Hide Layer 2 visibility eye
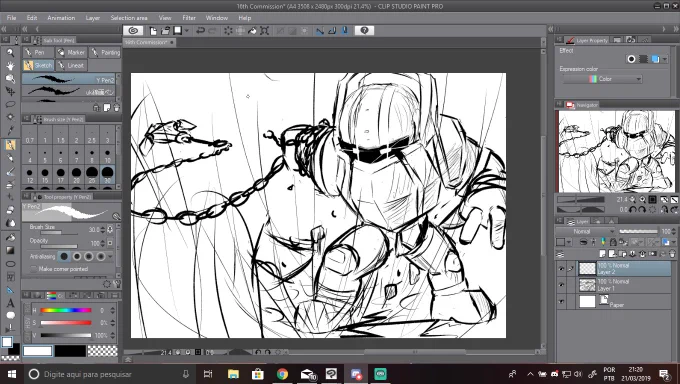Image resolution: width=680 pixels, height=384 pixels. (x=562, y=269)
